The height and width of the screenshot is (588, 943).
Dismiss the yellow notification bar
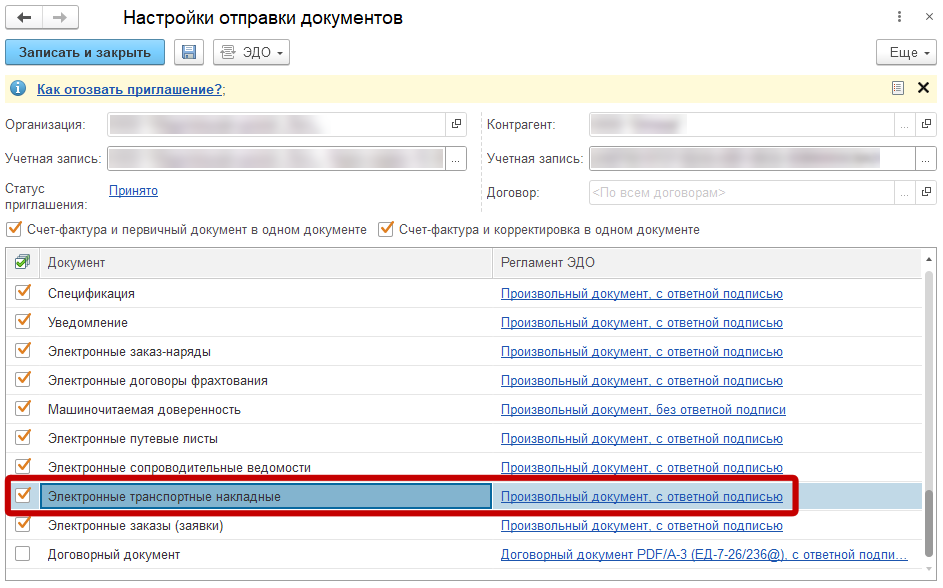(x=923, y=88)
